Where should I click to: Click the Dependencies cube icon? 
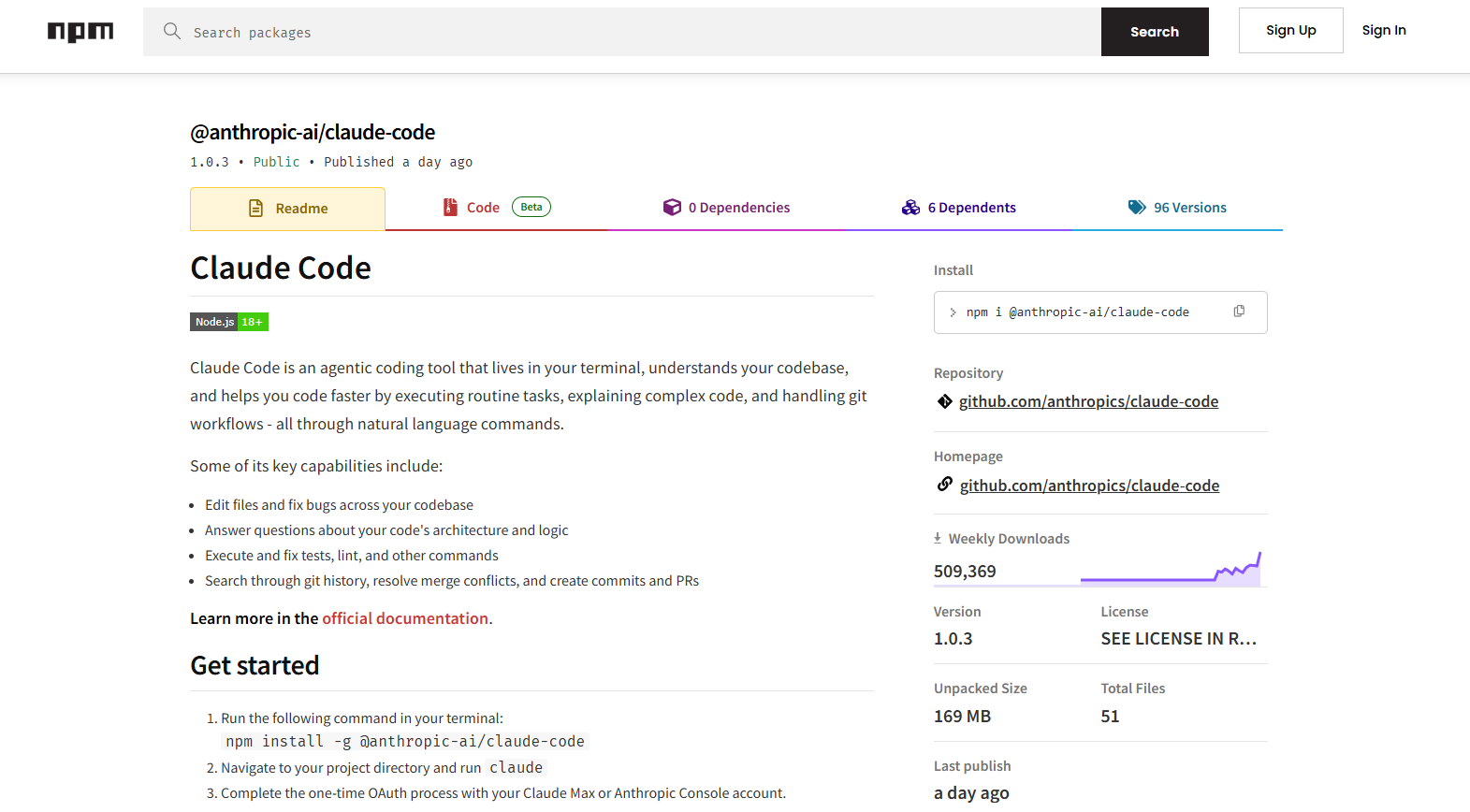tap(672, 208)
